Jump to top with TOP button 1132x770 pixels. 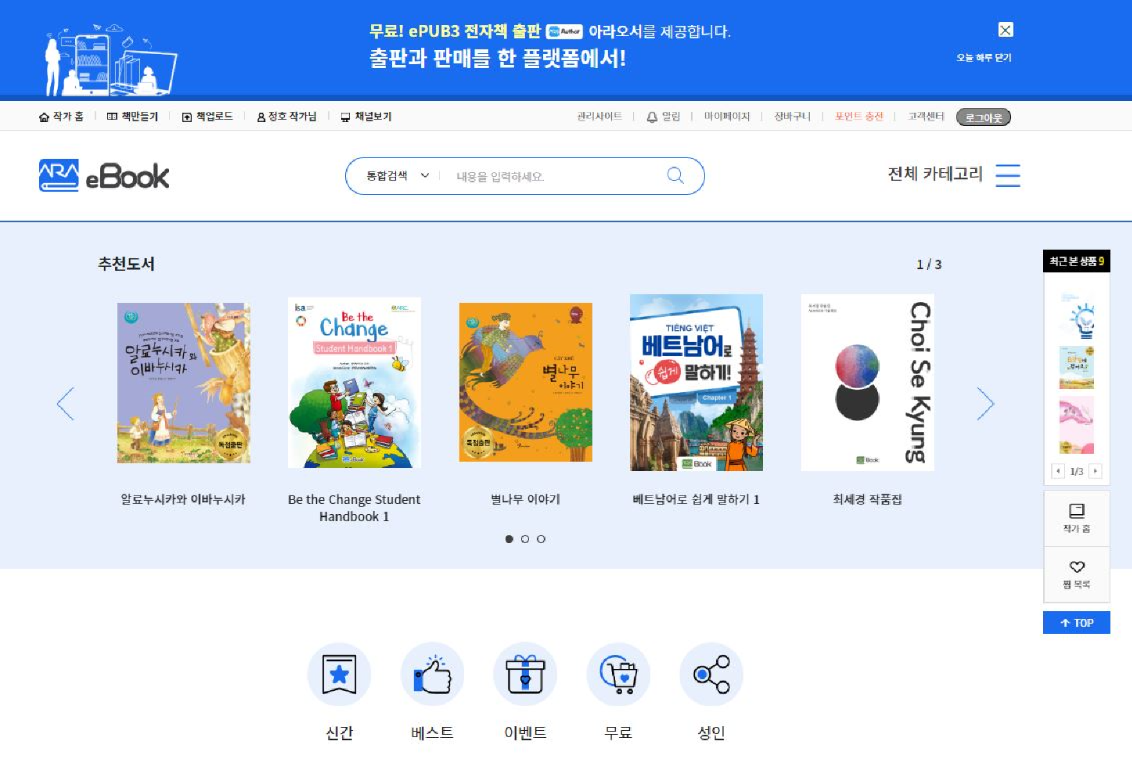(x=1076, y=623)
